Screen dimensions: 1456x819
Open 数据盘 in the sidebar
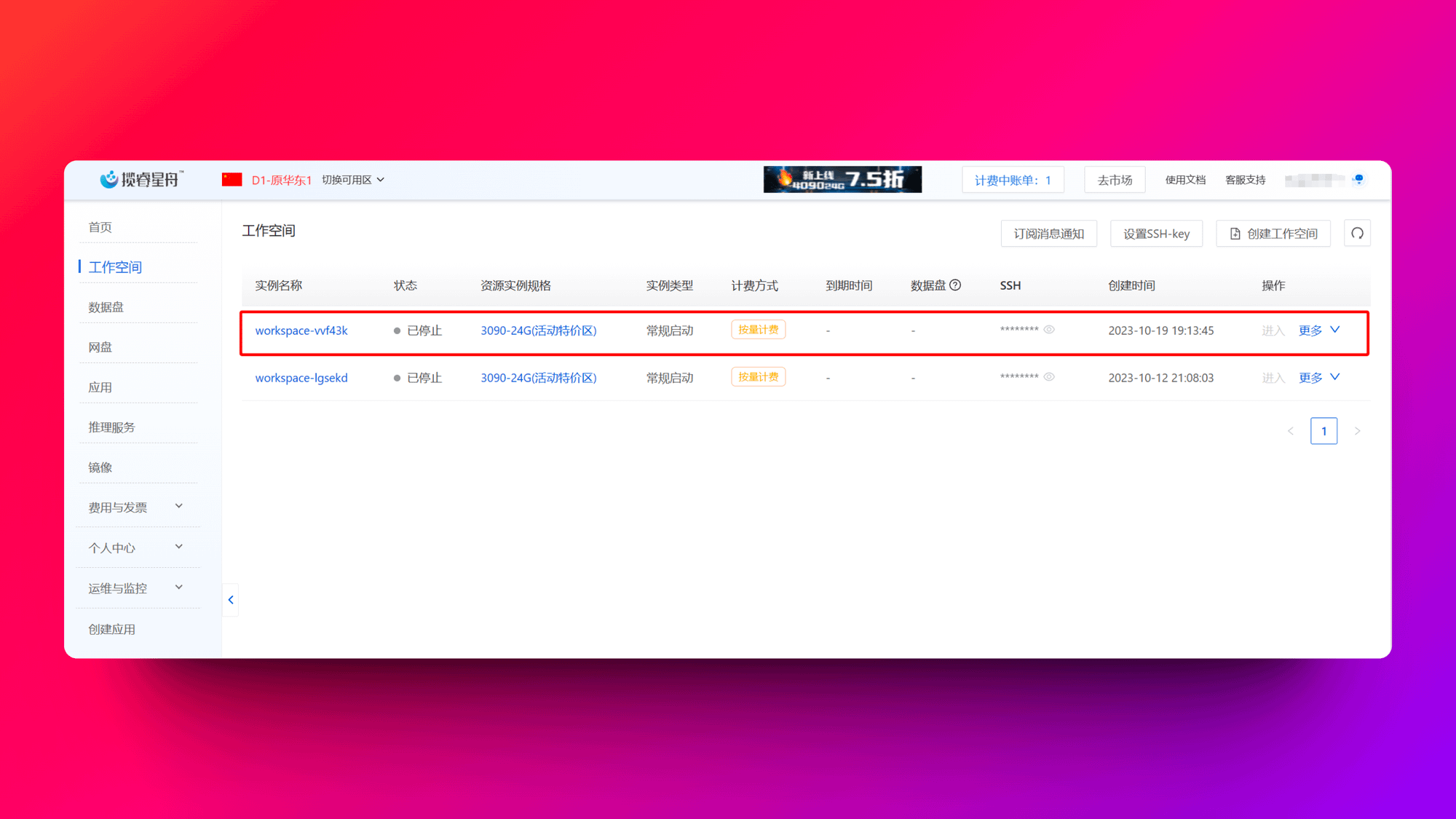pos(106,307)
